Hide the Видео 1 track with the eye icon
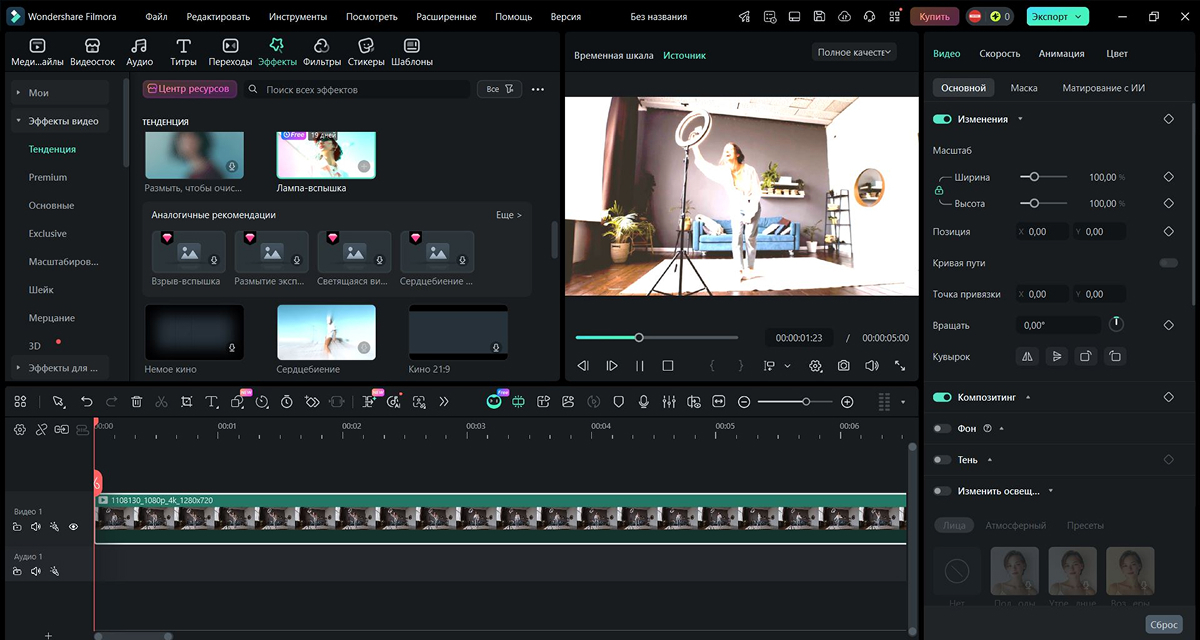 pyautogui.click(x=73, y=527)
